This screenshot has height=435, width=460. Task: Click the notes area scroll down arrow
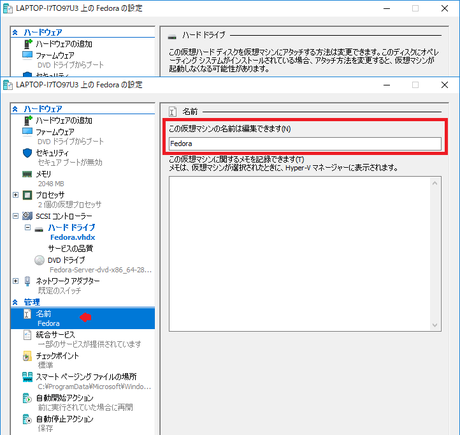[435, 325]
